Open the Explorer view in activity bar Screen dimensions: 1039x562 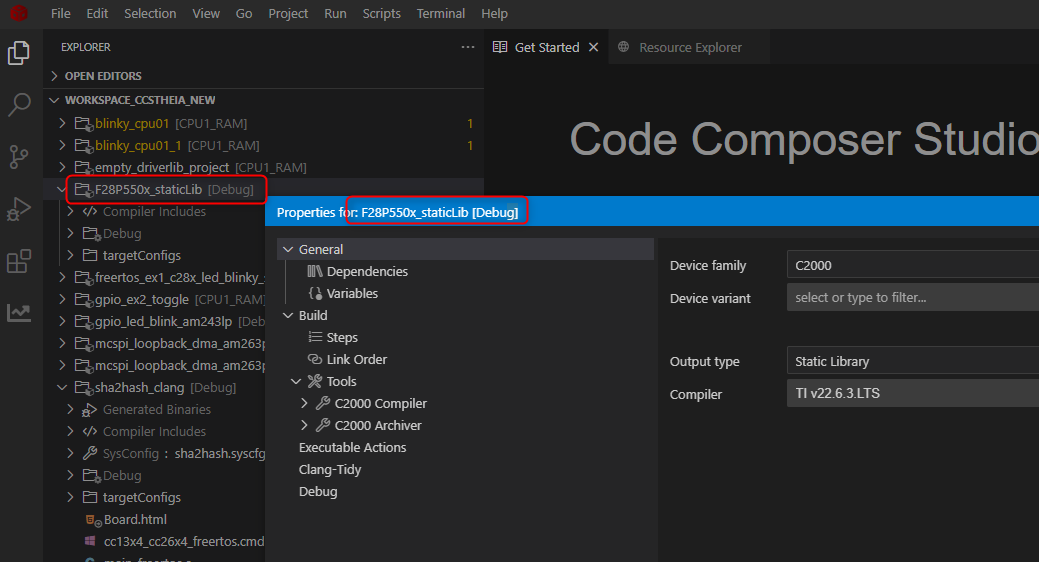point(19,53)
